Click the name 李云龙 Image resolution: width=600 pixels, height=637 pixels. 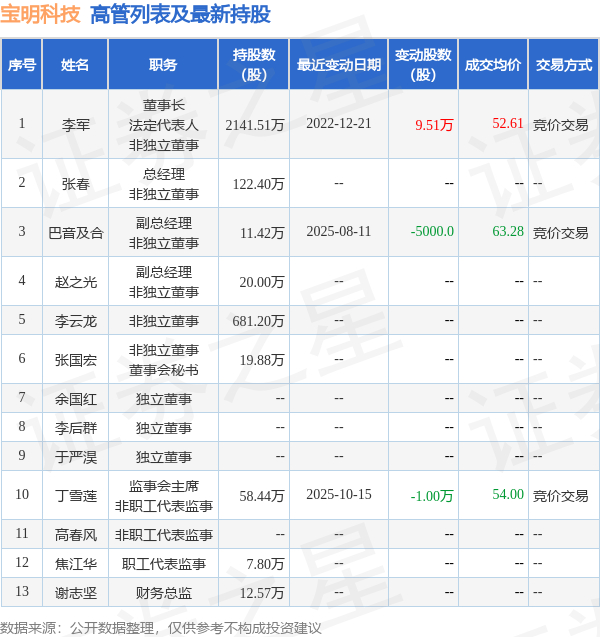pos(76,321)
